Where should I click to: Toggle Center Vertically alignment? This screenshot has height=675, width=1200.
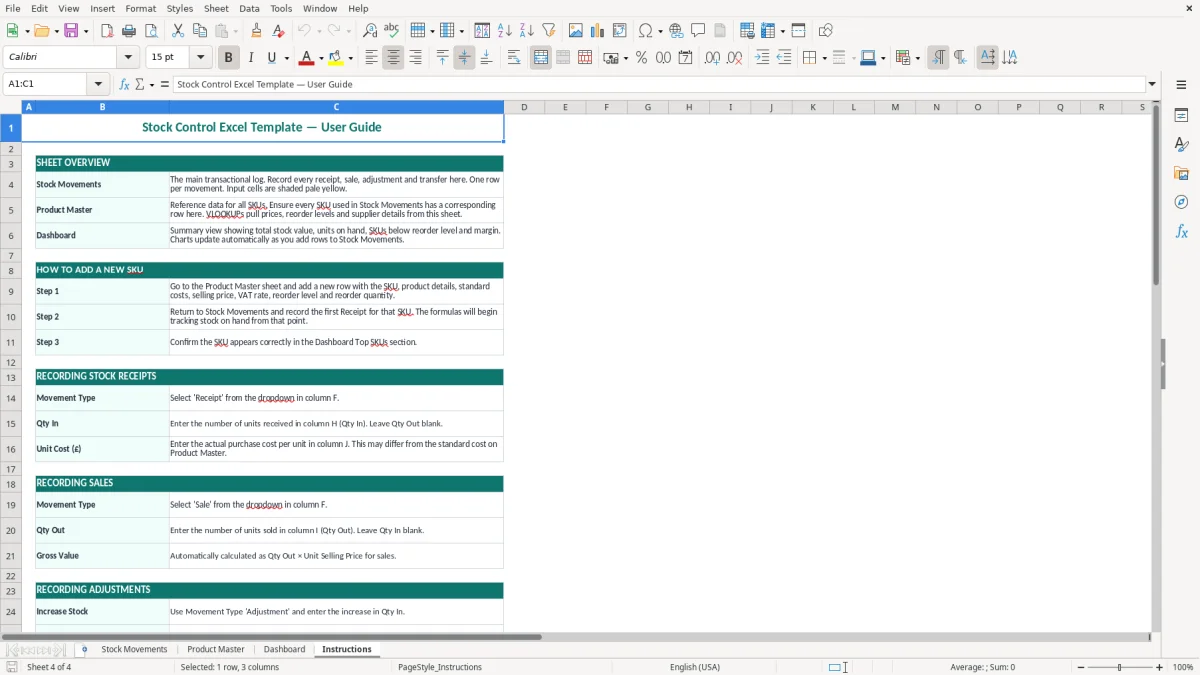pos(464,58)
